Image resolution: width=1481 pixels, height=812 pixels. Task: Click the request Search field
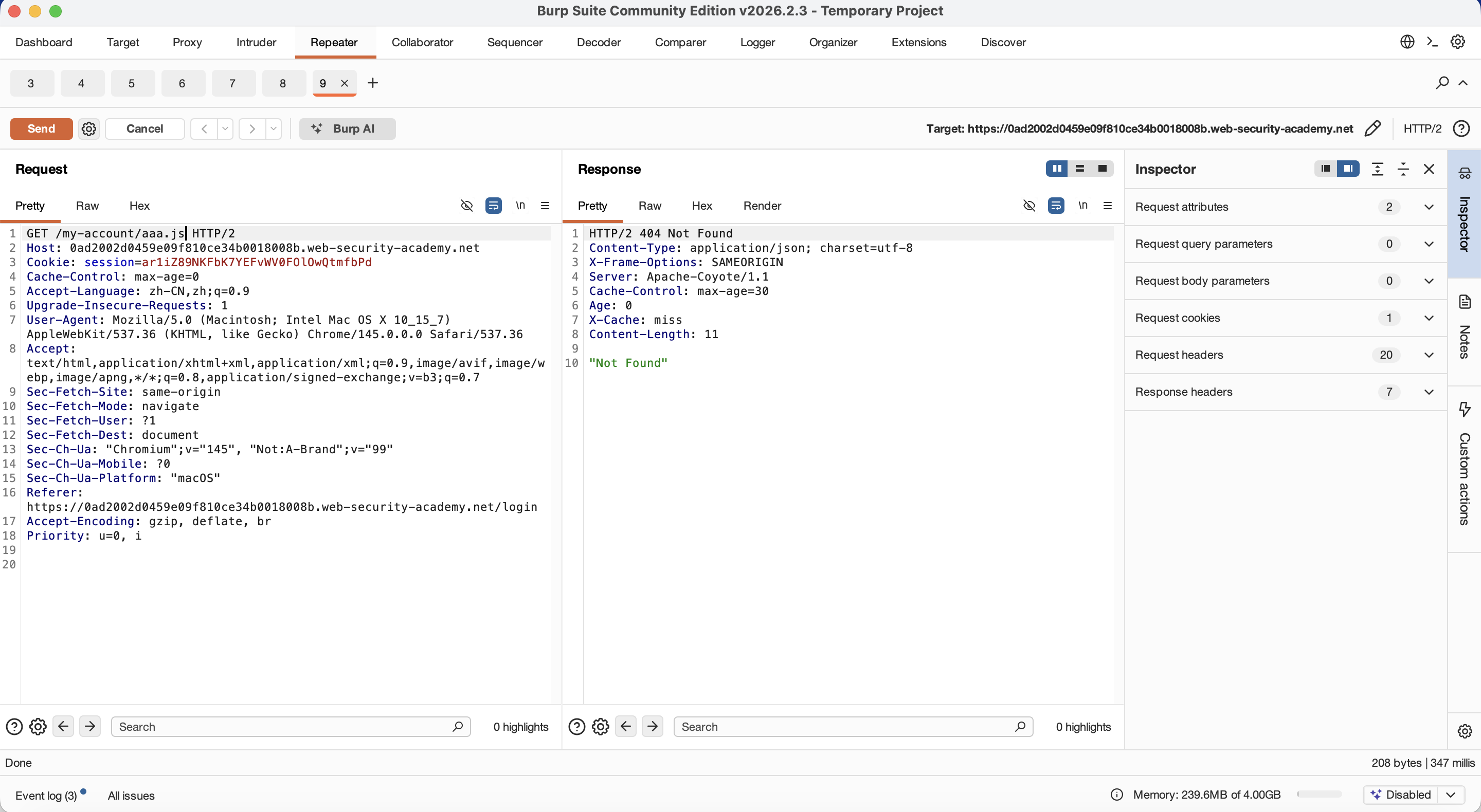tap(291, 727)
